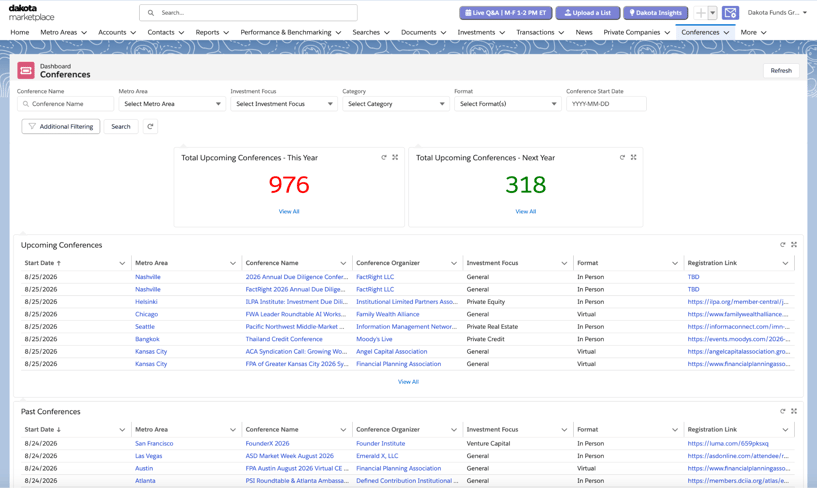The width and height of the screenshot is (817, 488).
Task: Refresh the Total Upcoming Conferences This Year card
Action: tap(384, 157)
